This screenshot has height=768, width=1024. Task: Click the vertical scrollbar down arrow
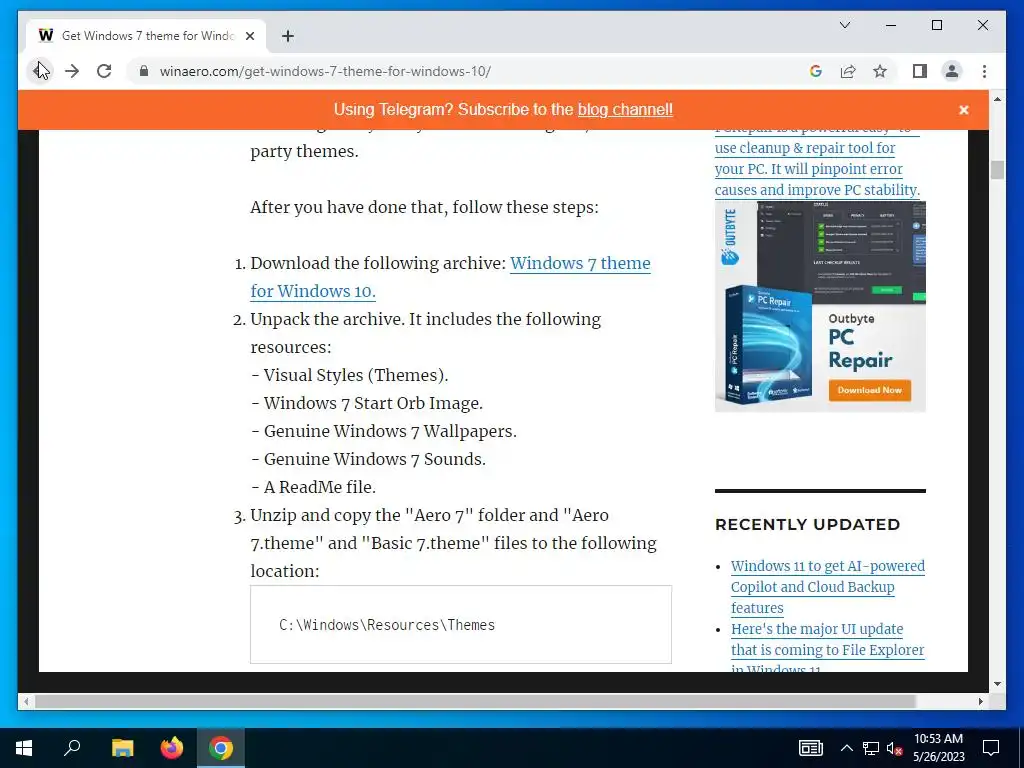point(997,684)
